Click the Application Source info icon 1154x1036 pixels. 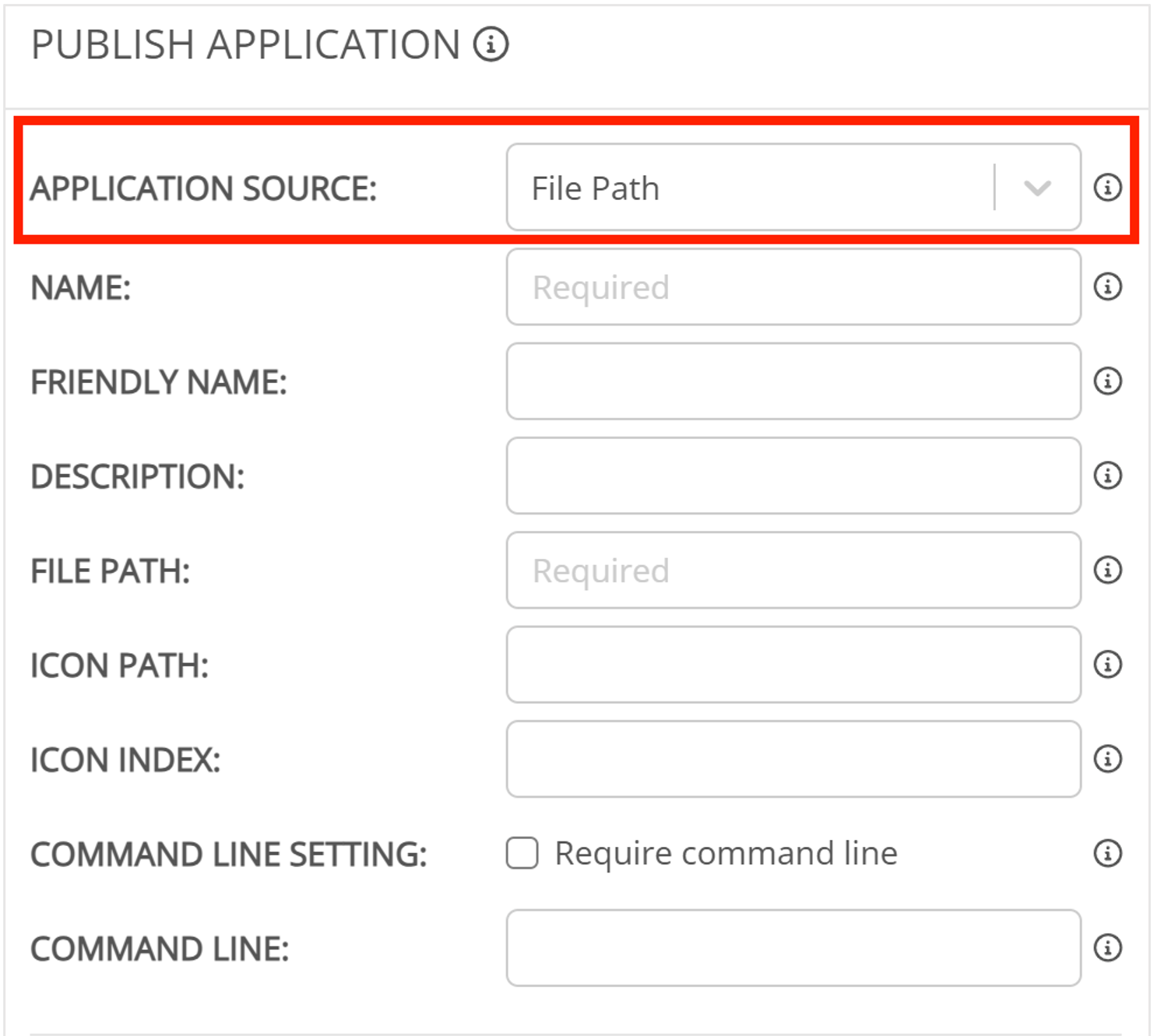pos(1107,188)
